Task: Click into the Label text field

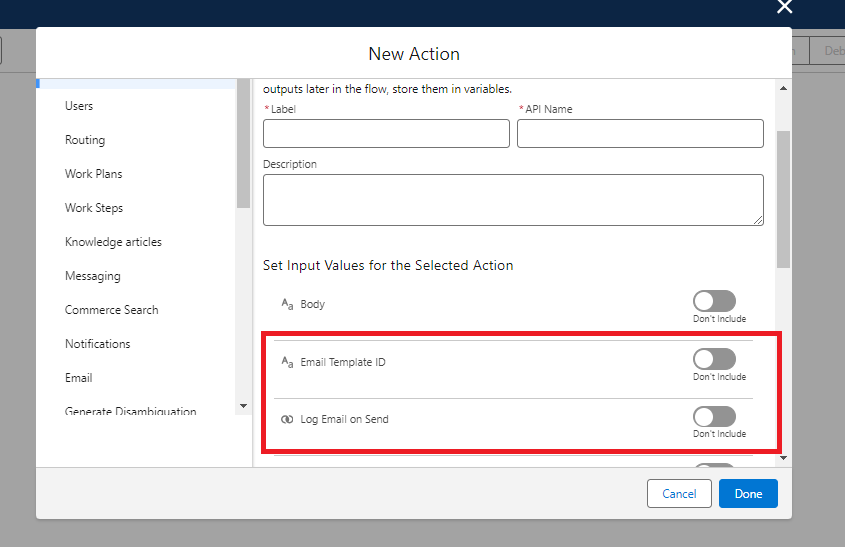Action: (x=386, y=134)
